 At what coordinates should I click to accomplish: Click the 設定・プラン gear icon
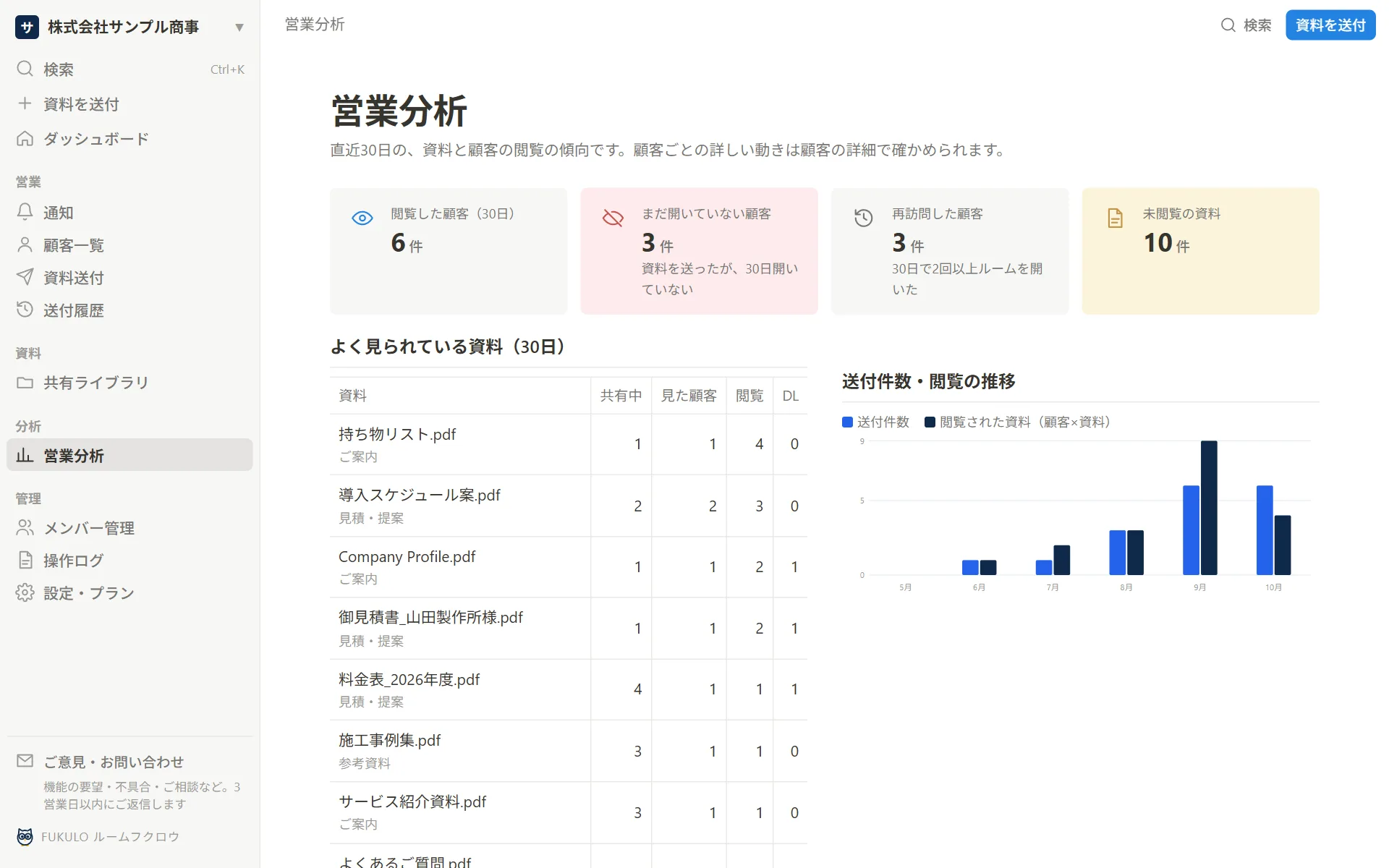pyautogui.click(x=25, y=592)
